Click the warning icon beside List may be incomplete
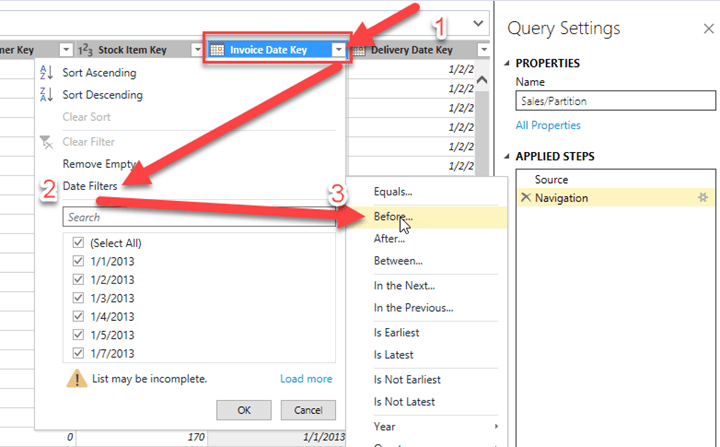The image size is (720, 447). pos(77,379)
